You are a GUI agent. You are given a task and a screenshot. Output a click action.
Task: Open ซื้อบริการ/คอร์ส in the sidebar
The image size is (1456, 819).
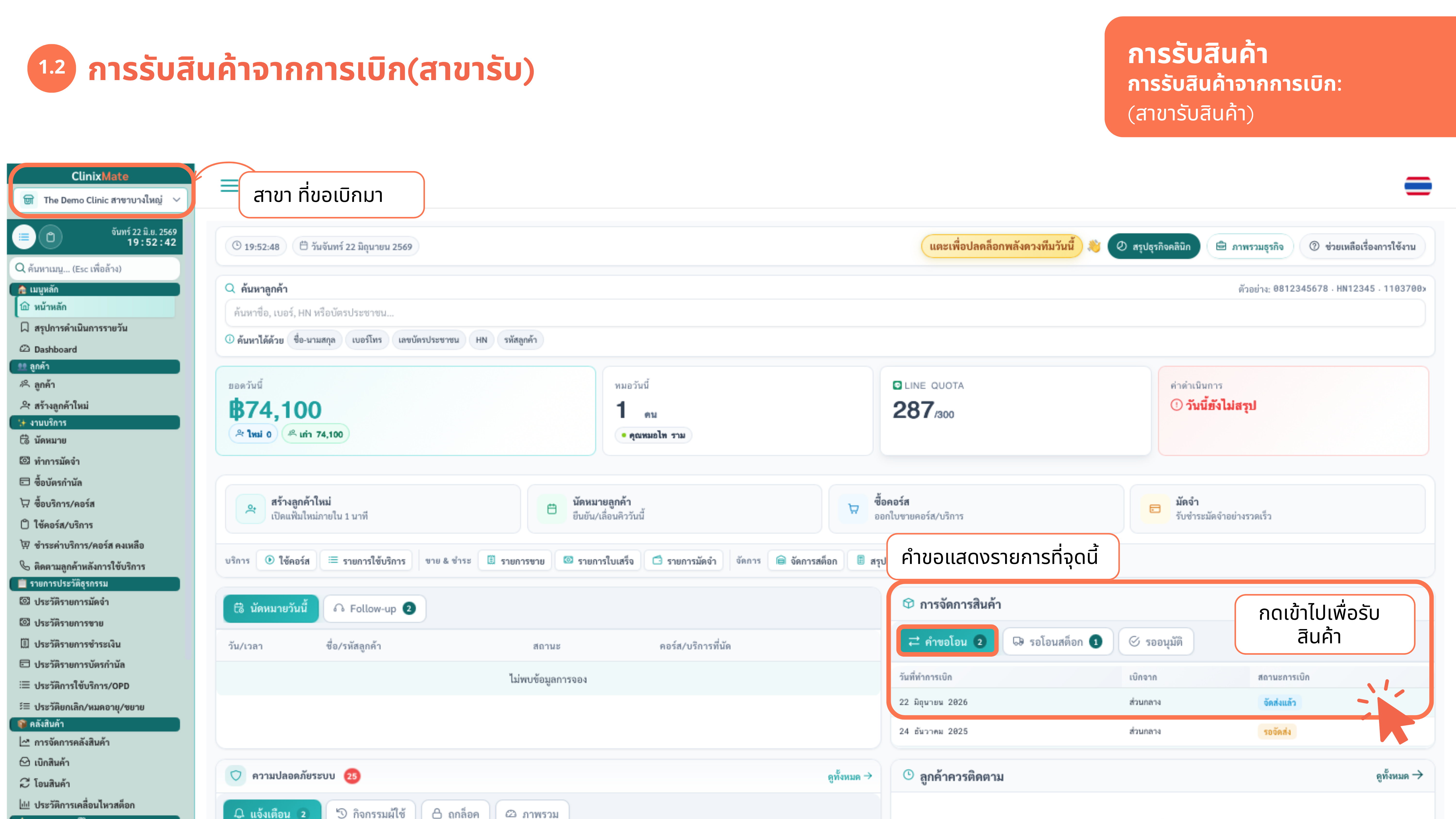pyautogui.click(x=57, y=503)
